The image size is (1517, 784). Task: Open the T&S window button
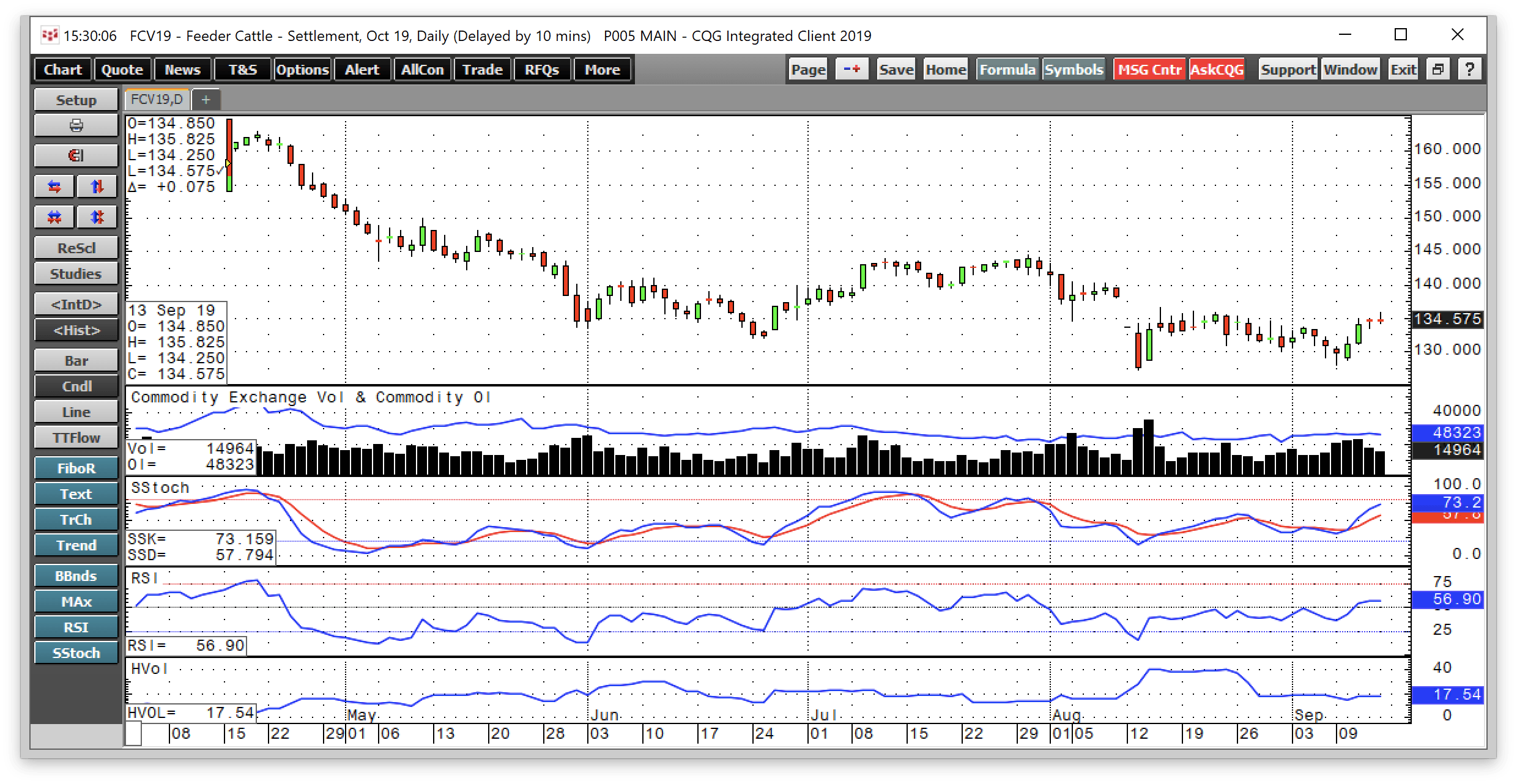(x=243, y=69)
